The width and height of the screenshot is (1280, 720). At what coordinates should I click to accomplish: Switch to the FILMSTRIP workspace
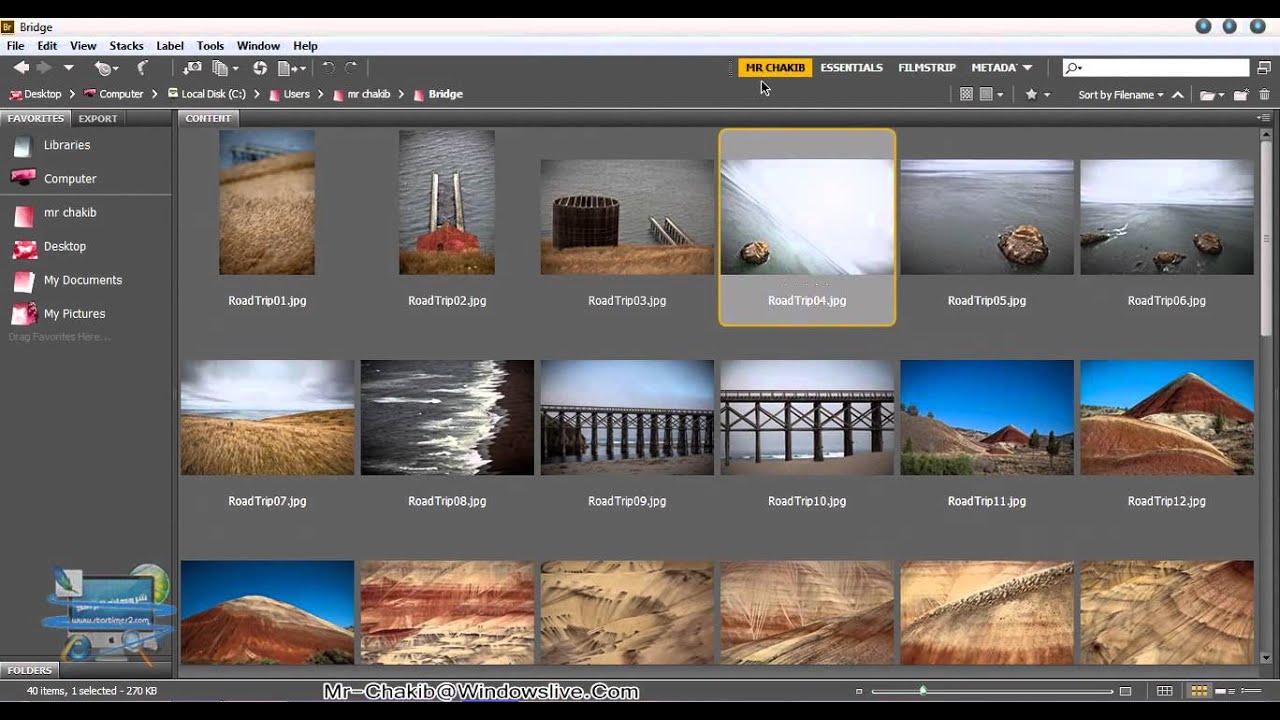coord(927,68)
